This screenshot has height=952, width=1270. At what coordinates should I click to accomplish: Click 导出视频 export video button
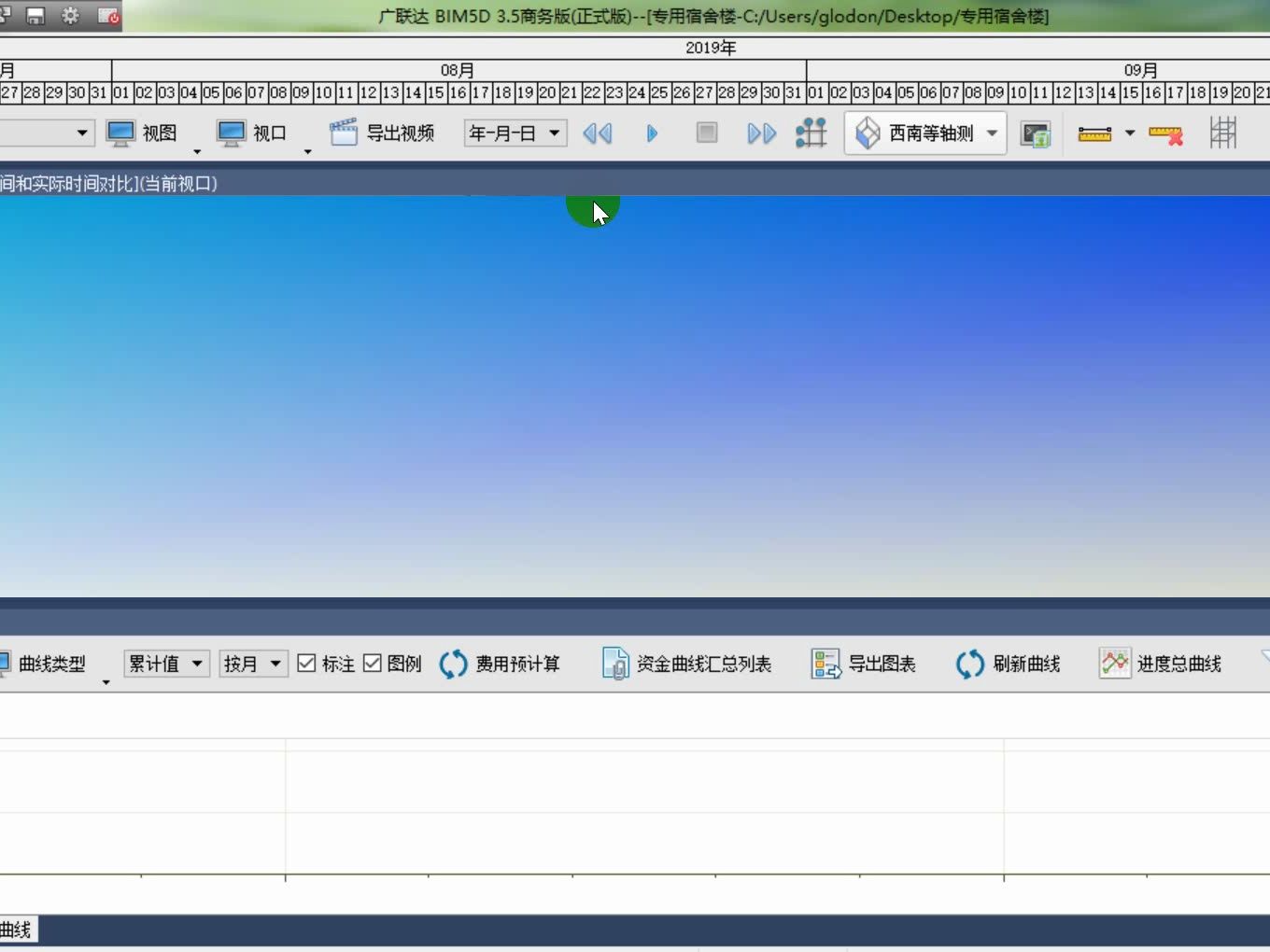pos(382,133)
